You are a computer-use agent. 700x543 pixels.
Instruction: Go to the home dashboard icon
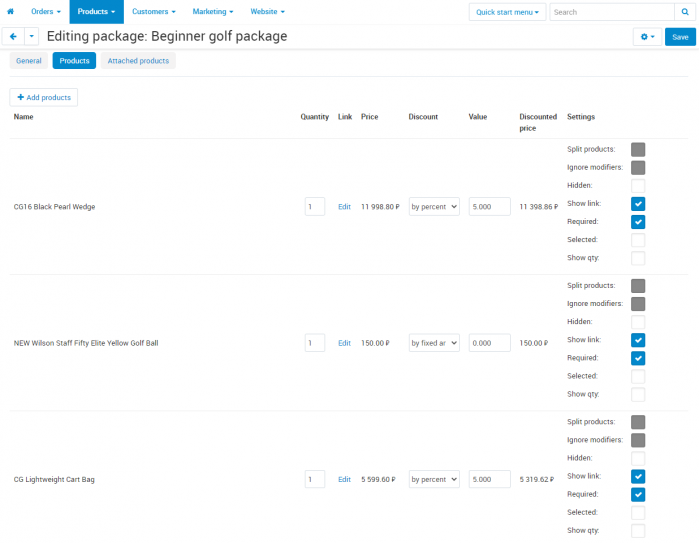point(10,12)
